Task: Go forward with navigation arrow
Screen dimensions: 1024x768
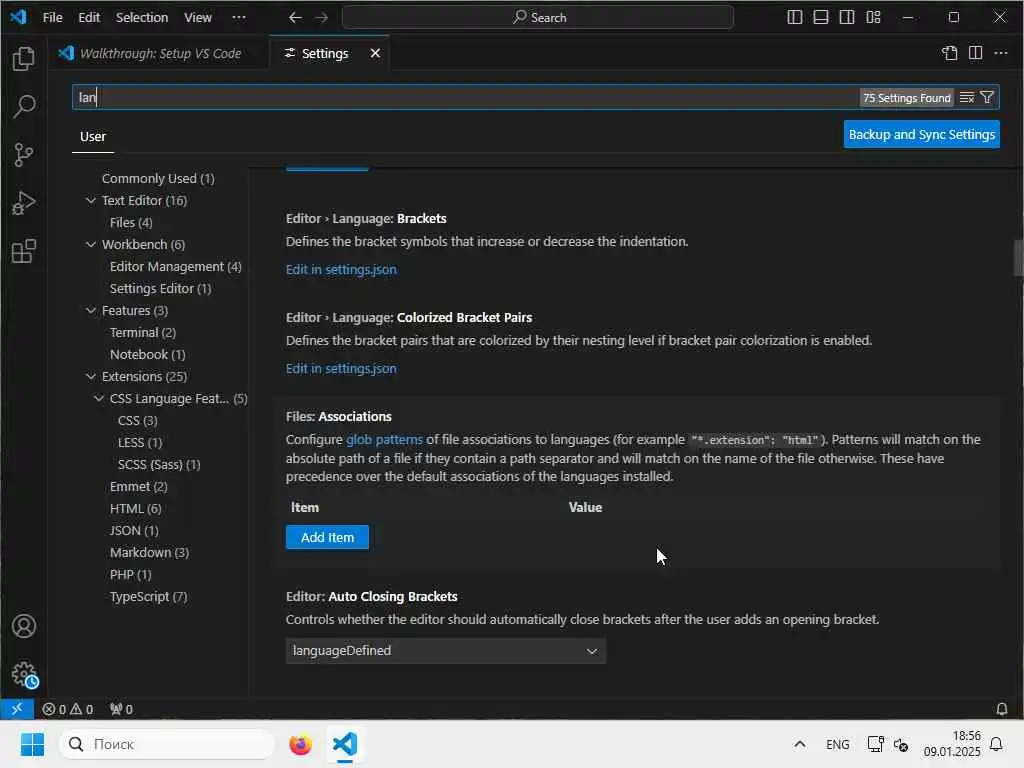Action: [321, 18]
